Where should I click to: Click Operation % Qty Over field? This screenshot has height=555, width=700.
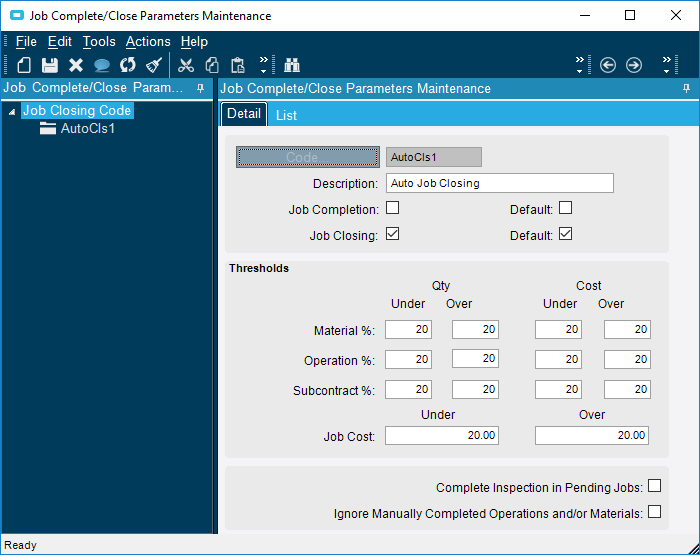point(475,359)
